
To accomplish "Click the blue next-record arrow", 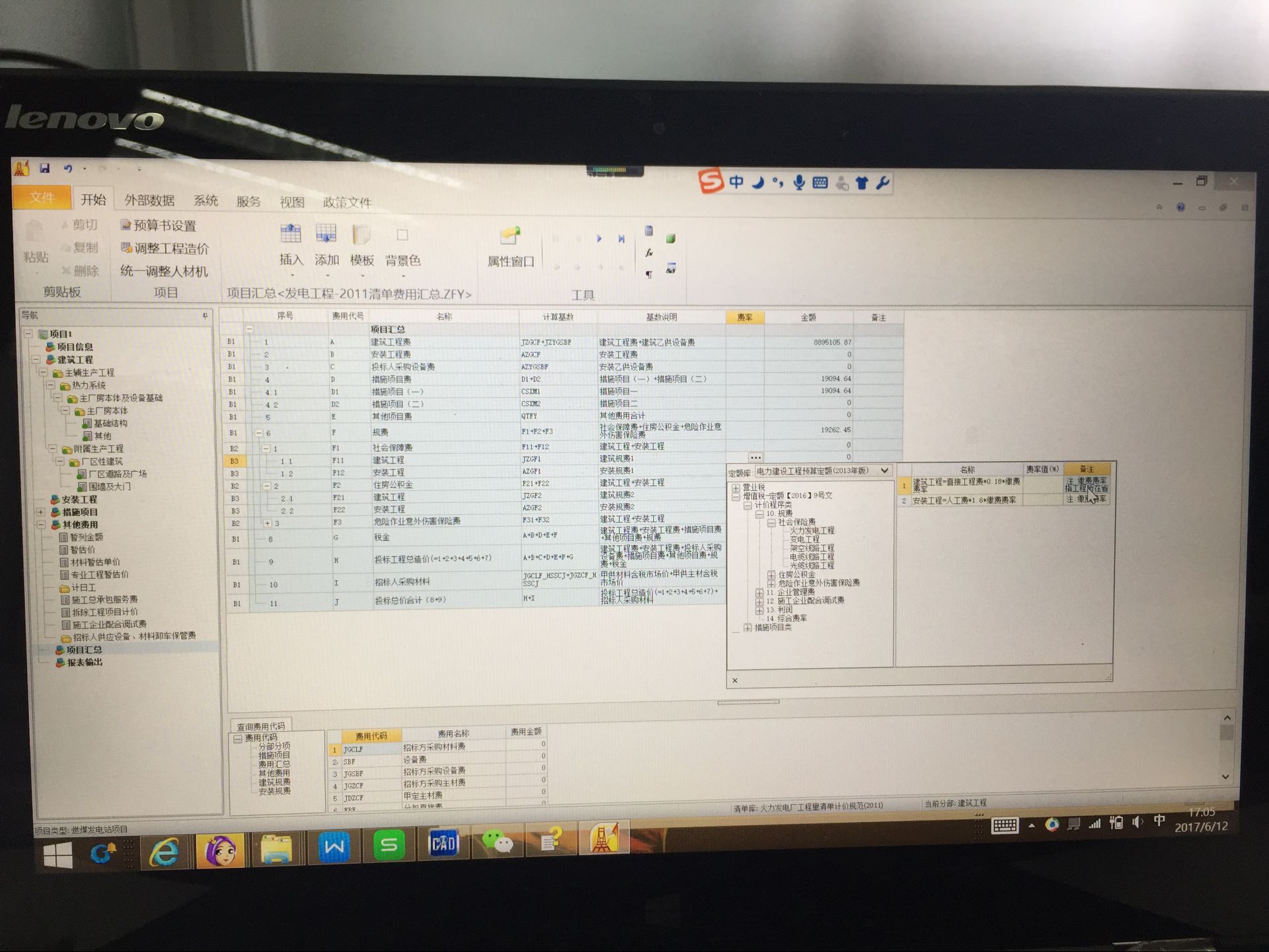I will pos(599,238).
